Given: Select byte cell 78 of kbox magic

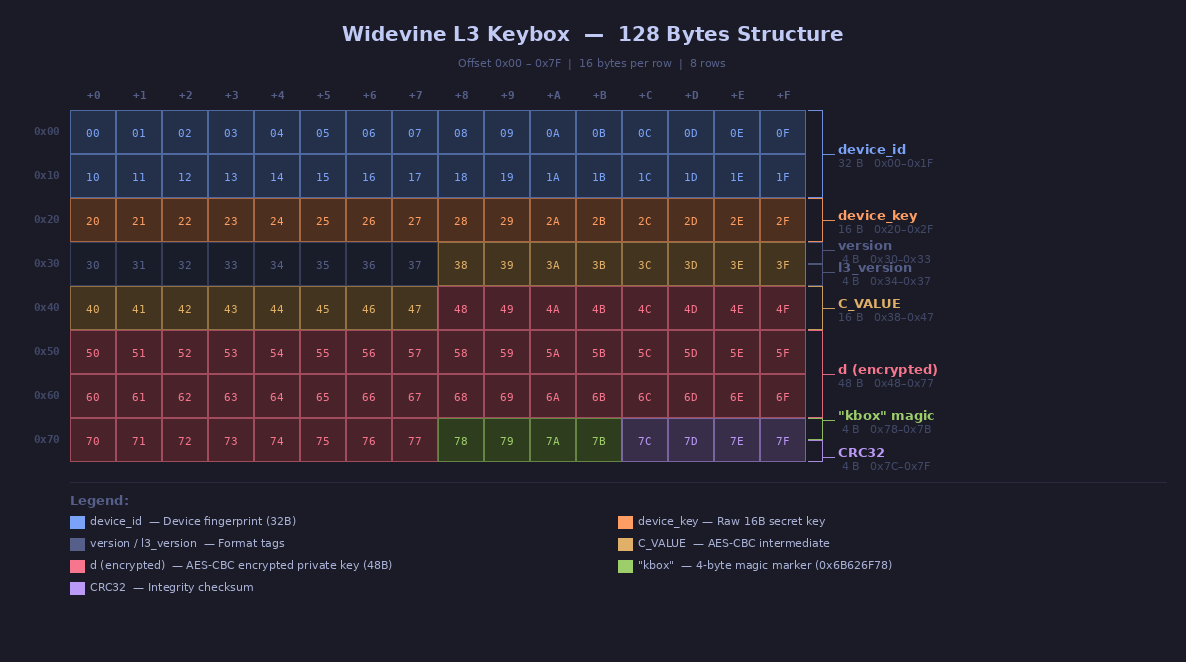Looking at the screenshot, I should click(461, 440).
